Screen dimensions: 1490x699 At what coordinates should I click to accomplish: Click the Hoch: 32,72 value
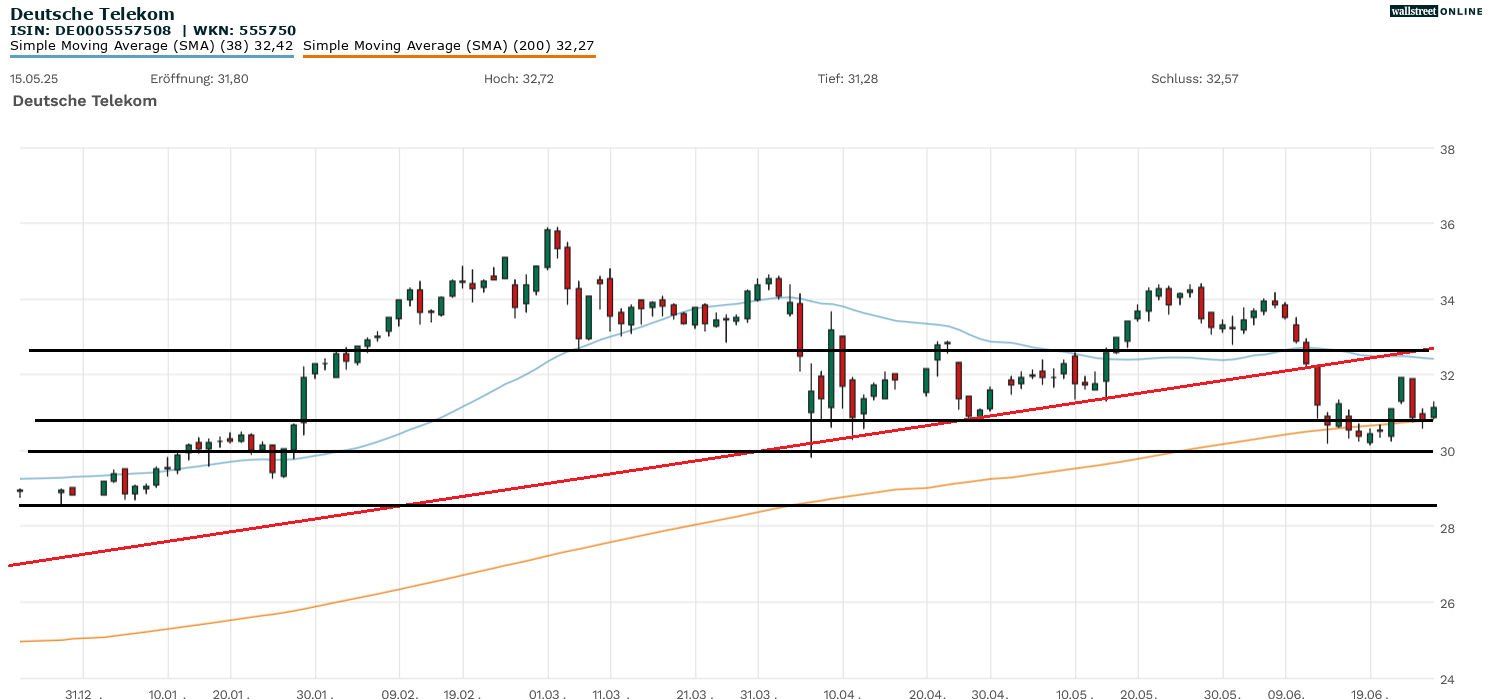(x=518, y=79)
